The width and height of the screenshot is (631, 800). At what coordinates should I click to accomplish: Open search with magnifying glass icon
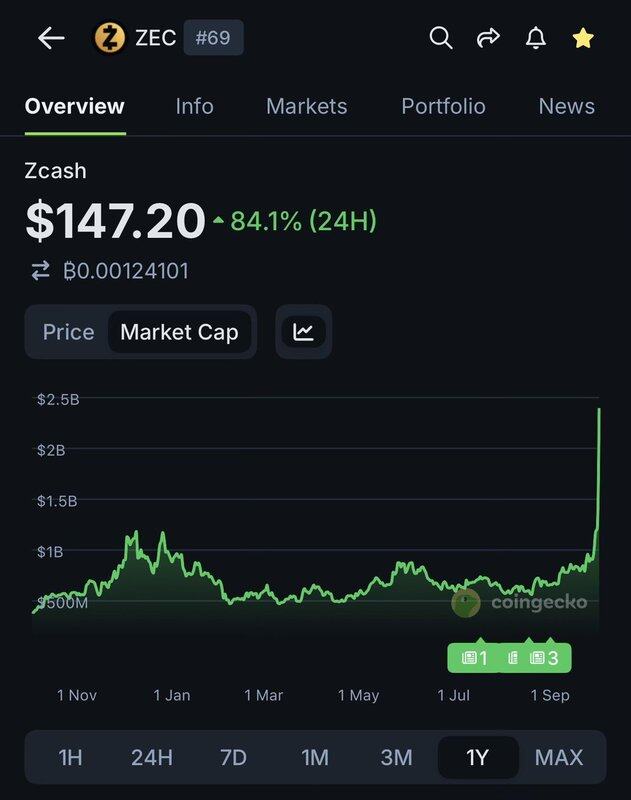(x=441, y=38)
